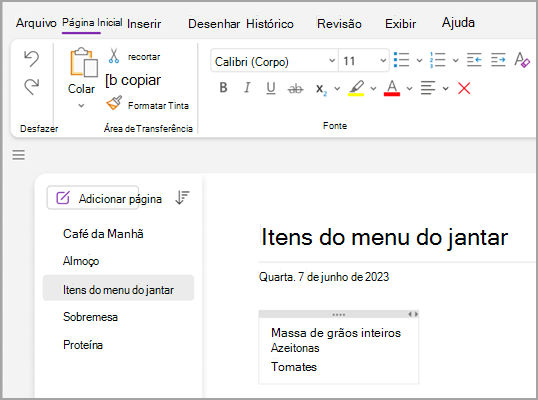Apply the red font color
The width and height of the screenshot is (538, 400).
coord(392,88)
